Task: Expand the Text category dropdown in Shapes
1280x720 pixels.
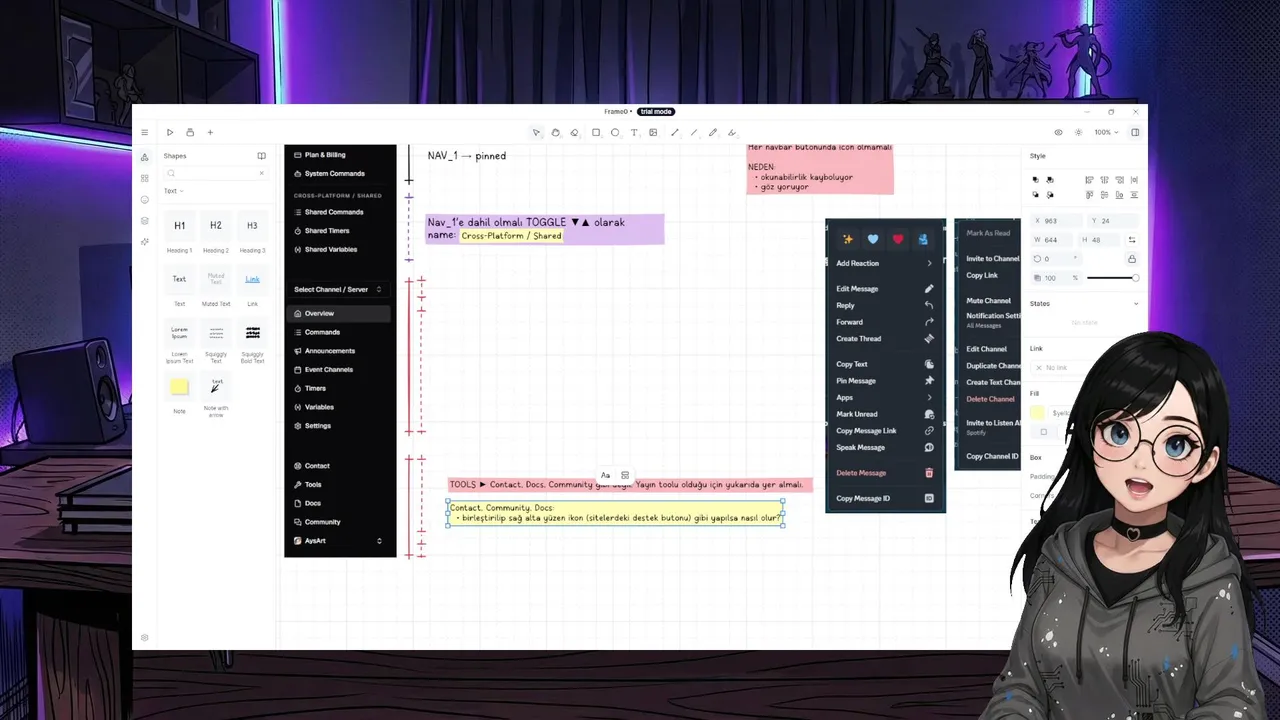Action: click(174, 191)
